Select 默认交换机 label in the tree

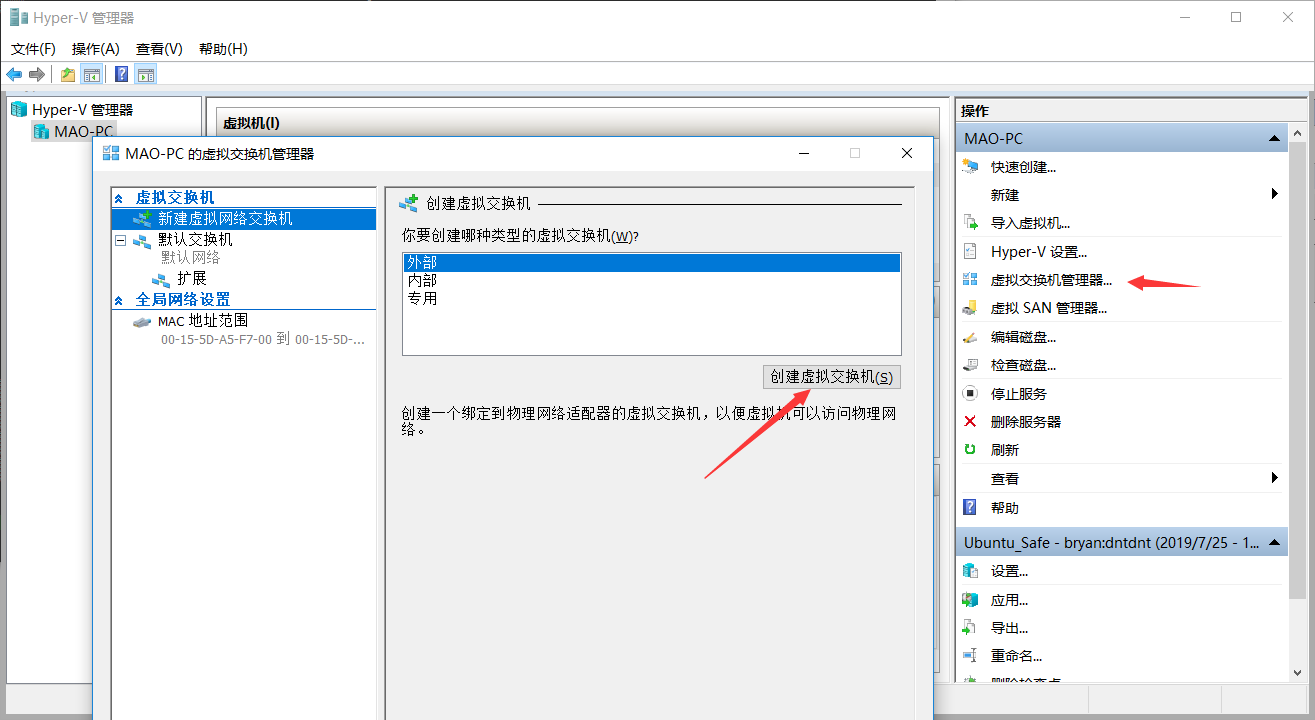pos(195,240)
